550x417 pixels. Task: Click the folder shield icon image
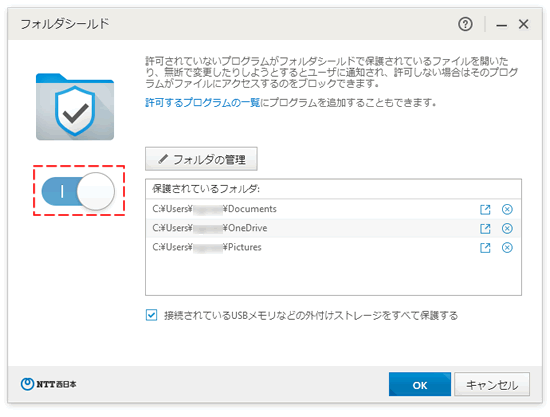point(75,107)
